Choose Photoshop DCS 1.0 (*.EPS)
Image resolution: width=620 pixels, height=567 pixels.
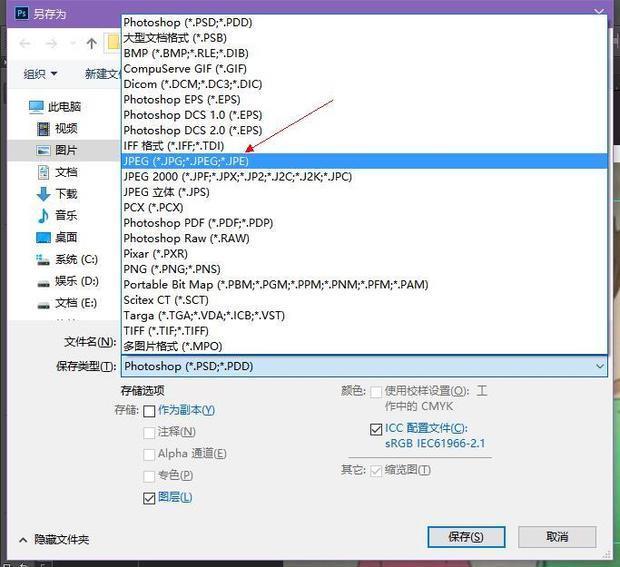(364, 115)
